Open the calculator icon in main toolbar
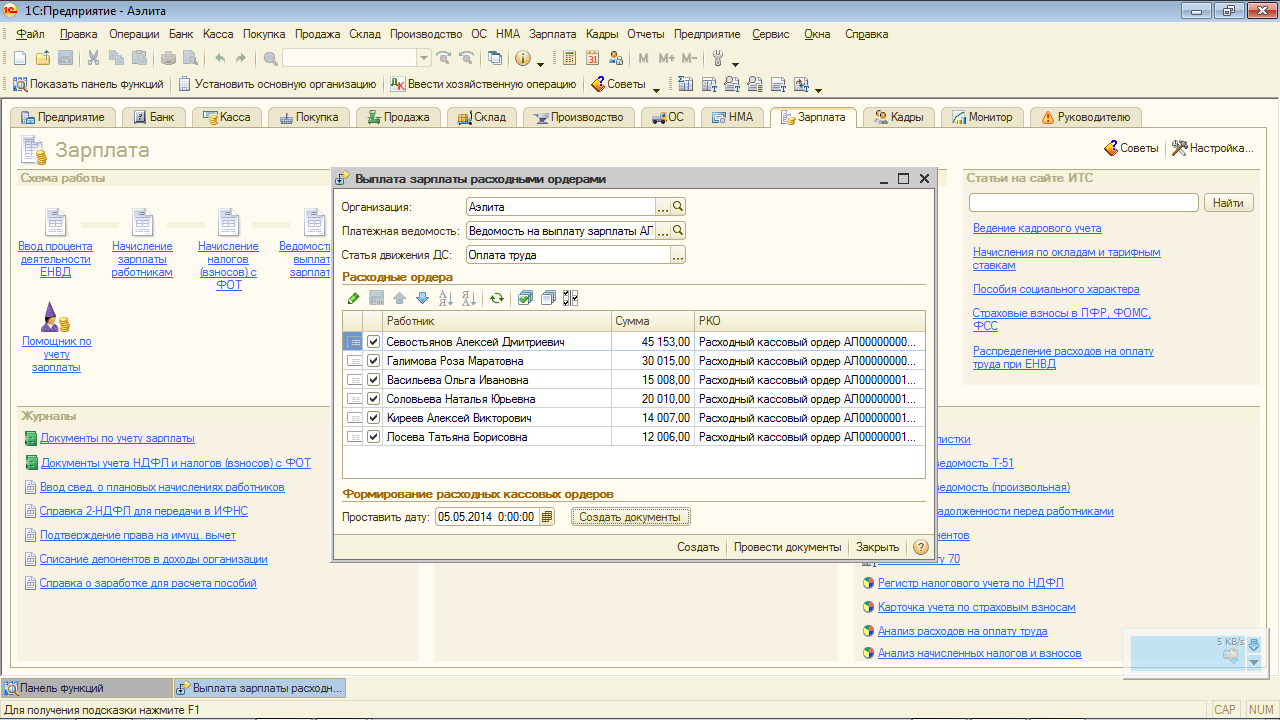 (x=570, y=58)
